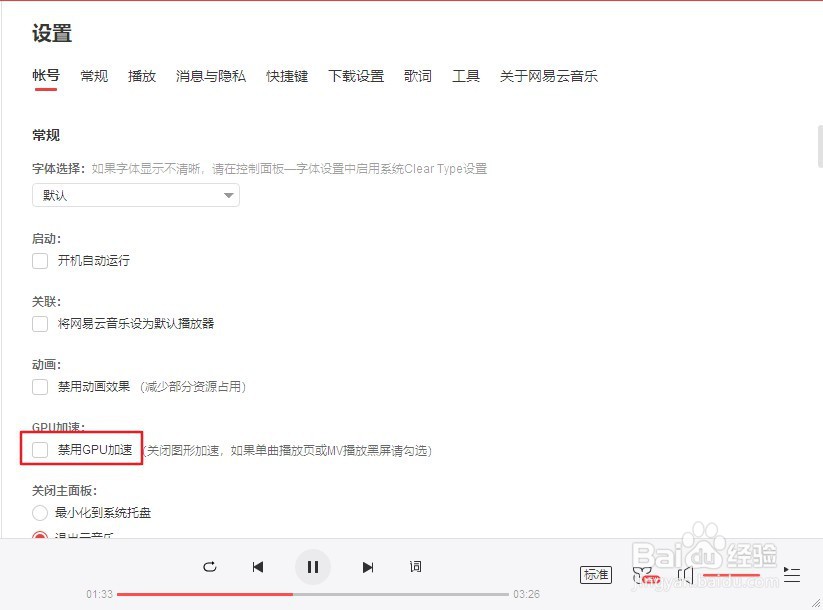Open 关于网易云音乐 tab

click(x=549, y=76)
